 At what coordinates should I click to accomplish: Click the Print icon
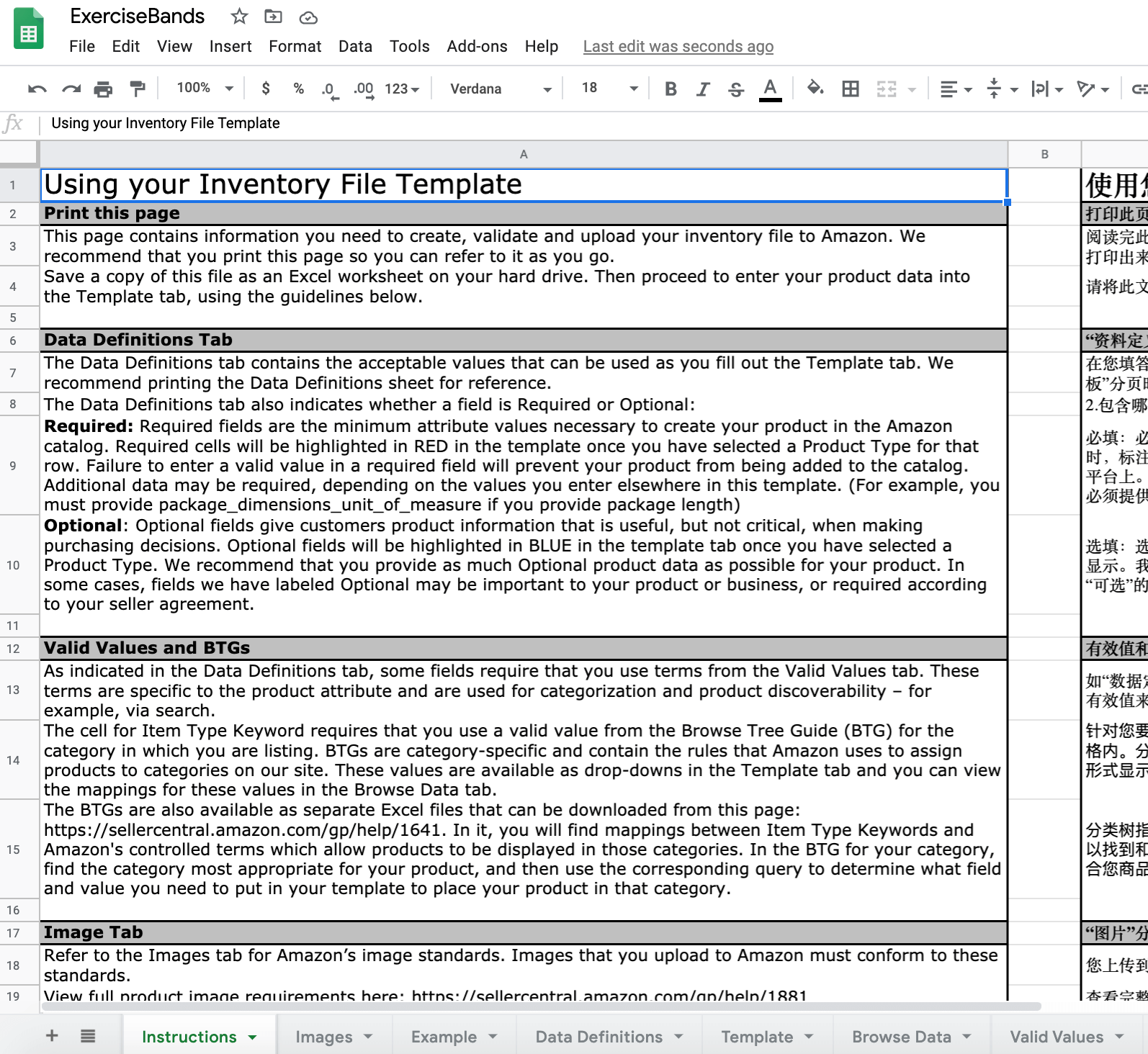click(104, 89)
